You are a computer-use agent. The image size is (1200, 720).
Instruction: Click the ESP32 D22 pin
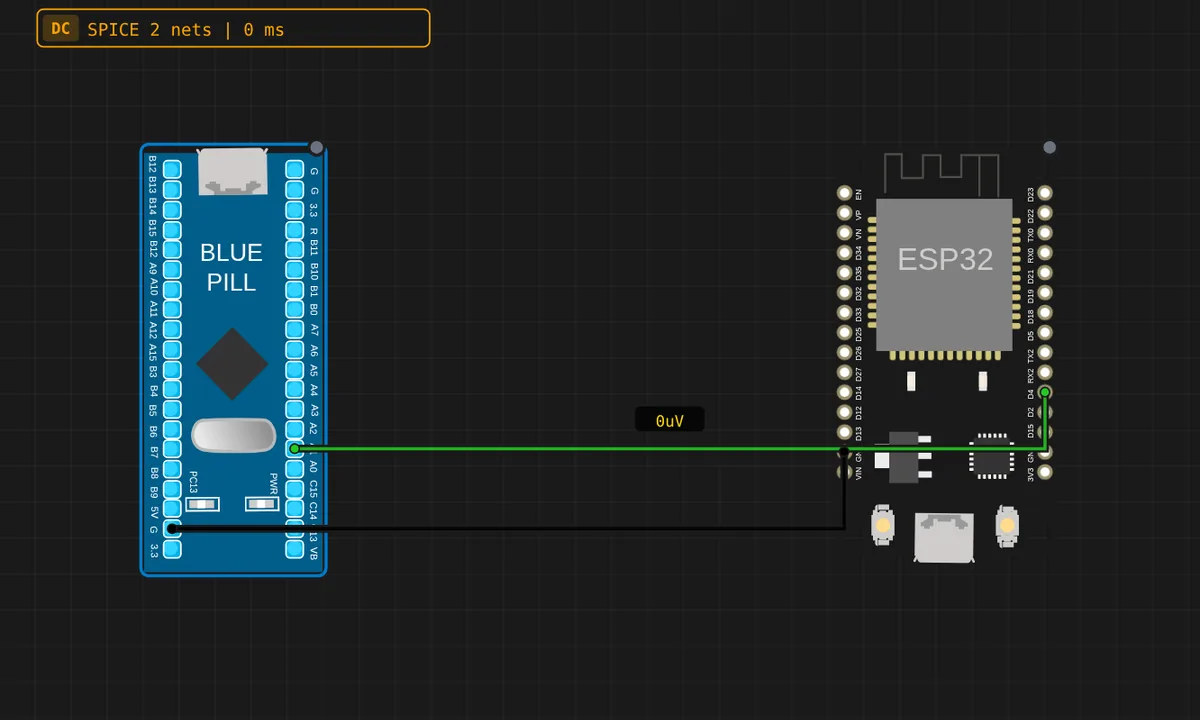tap(1045, 212)
